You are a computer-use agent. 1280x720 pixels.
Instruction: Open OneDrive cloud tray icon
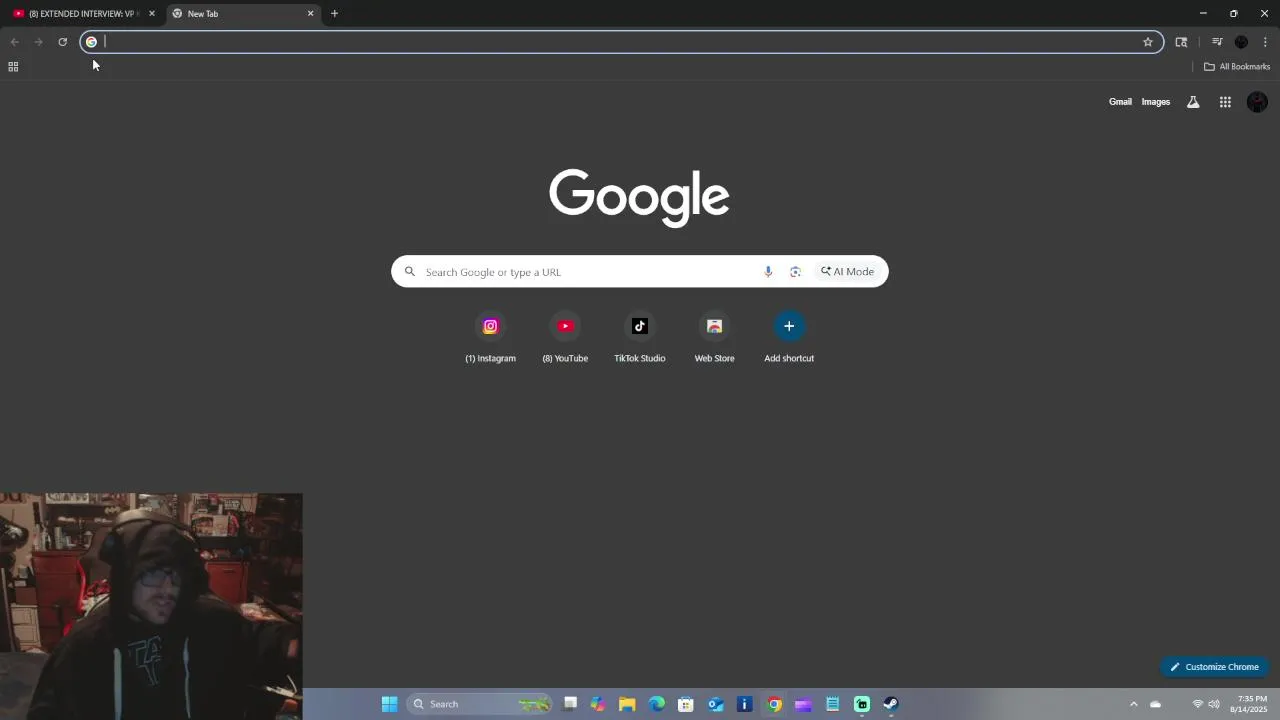click(x=1156, y=704)
